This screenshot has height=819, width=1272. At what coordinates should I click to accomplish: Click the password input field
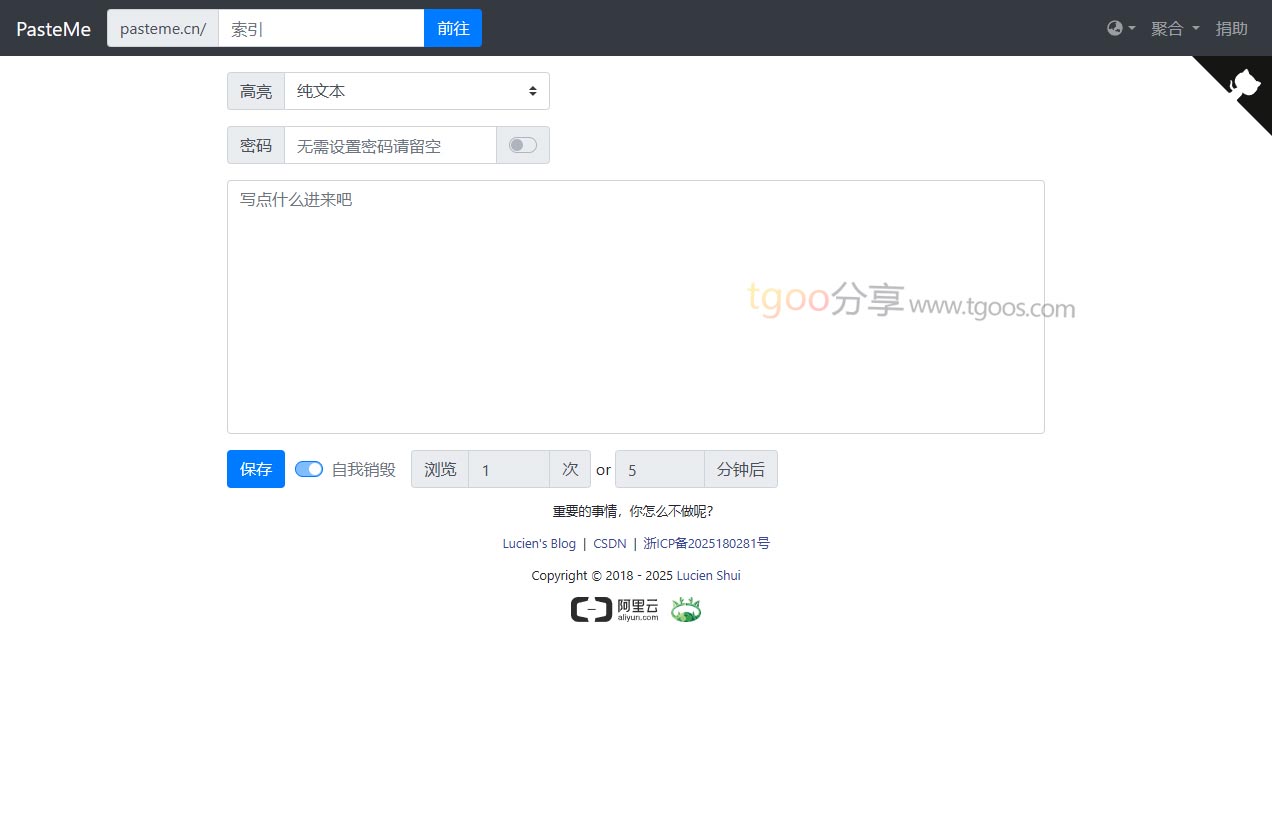[x=390, y=145]
